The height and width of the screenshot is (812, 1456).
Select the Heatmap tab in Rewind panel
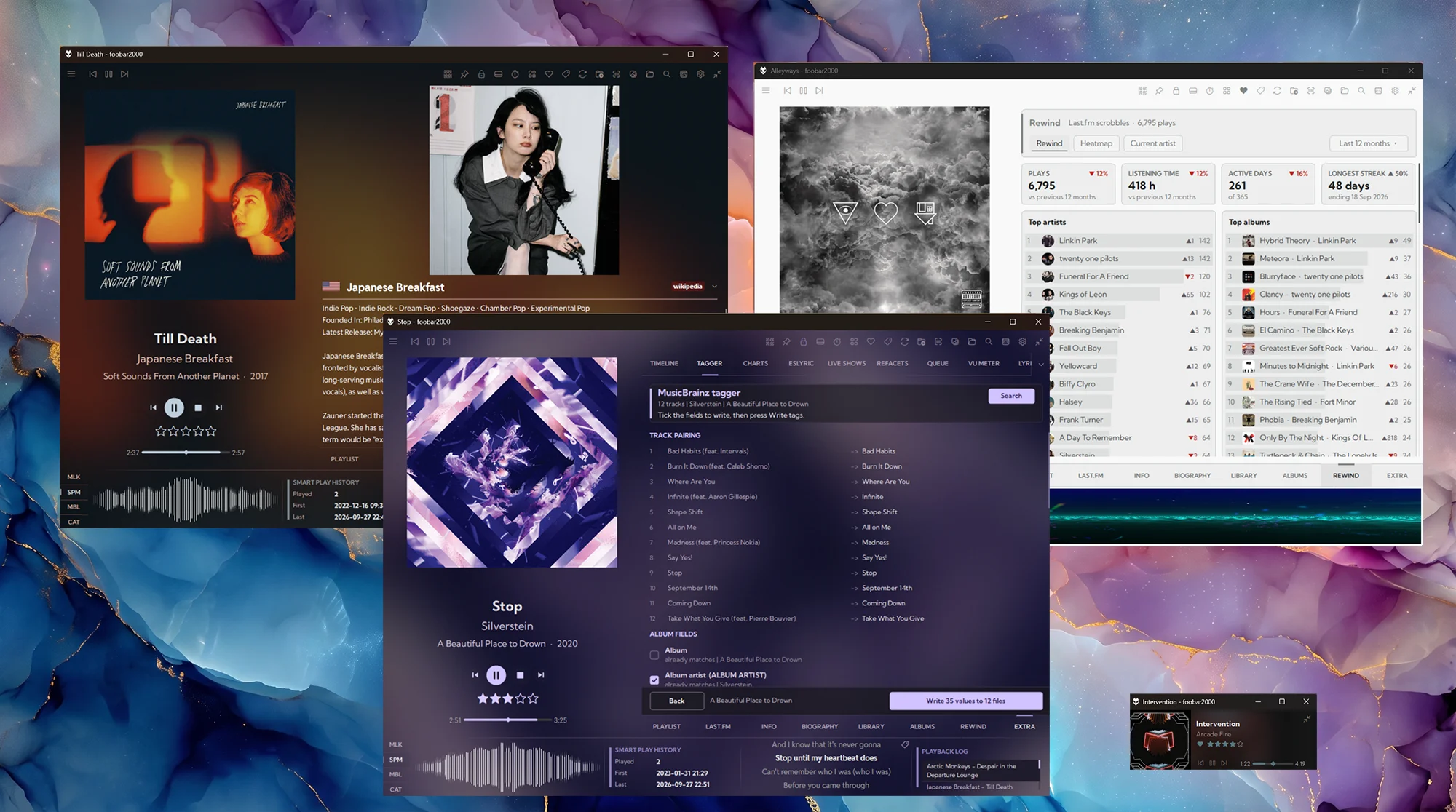(1096, 143)
